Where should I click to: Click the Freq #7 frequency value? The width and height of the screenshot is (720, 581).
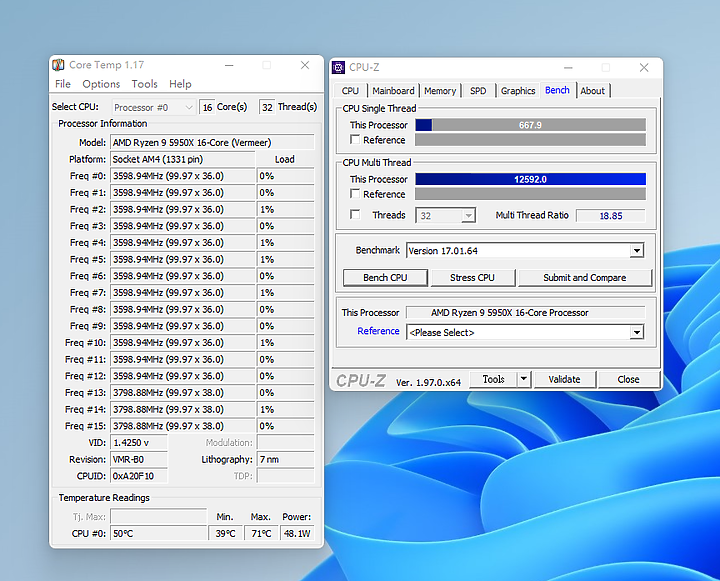[182, 293]
